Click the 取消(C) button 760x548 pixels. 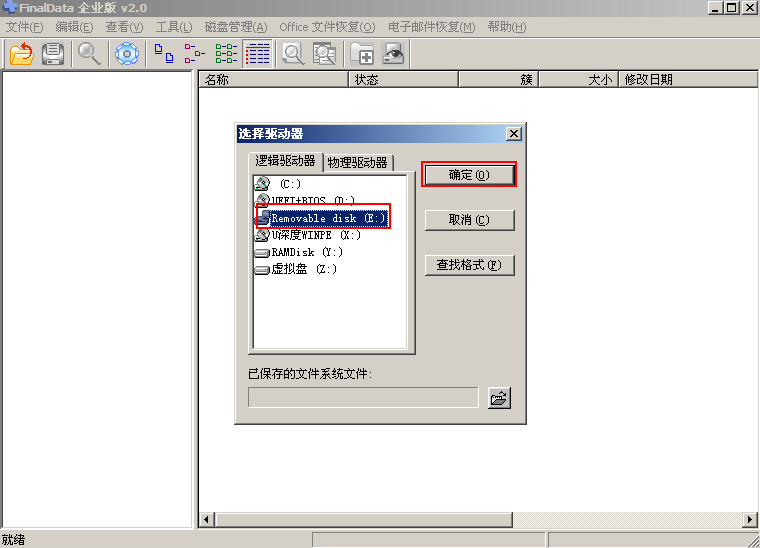point(469,220)
